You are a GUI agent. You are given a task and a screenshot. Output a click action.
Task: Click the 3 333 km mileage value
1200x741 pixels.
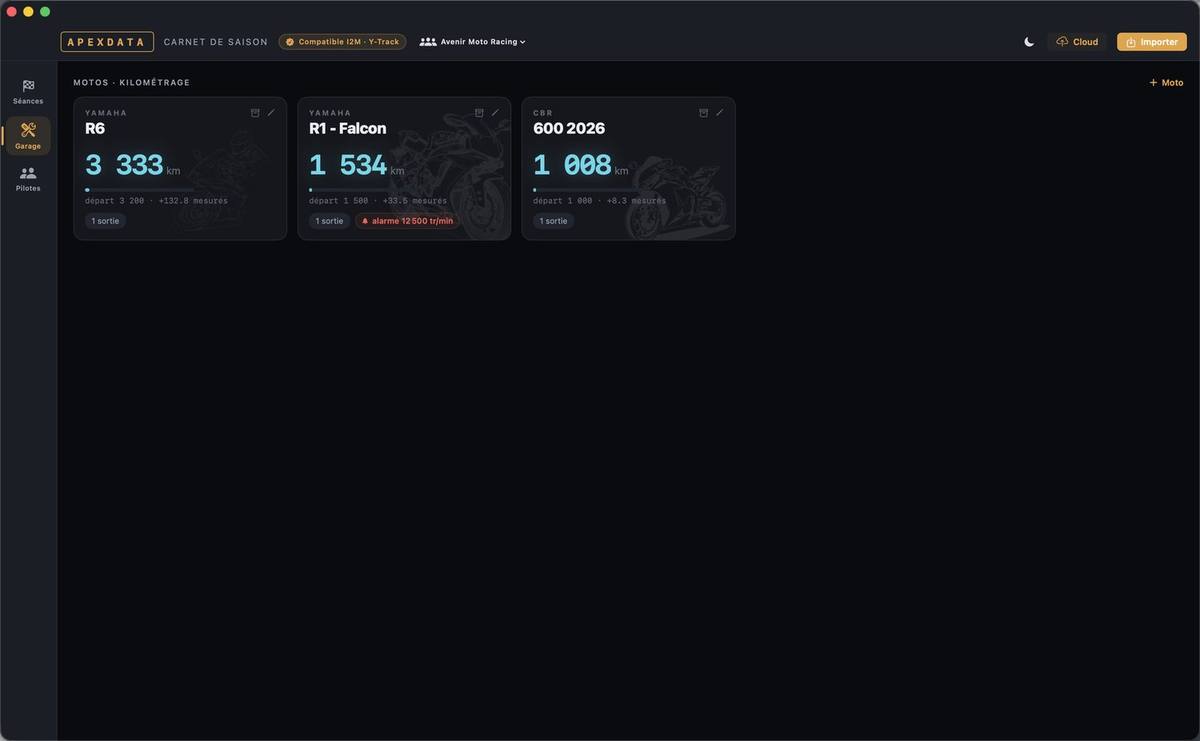tap(132, 165)
